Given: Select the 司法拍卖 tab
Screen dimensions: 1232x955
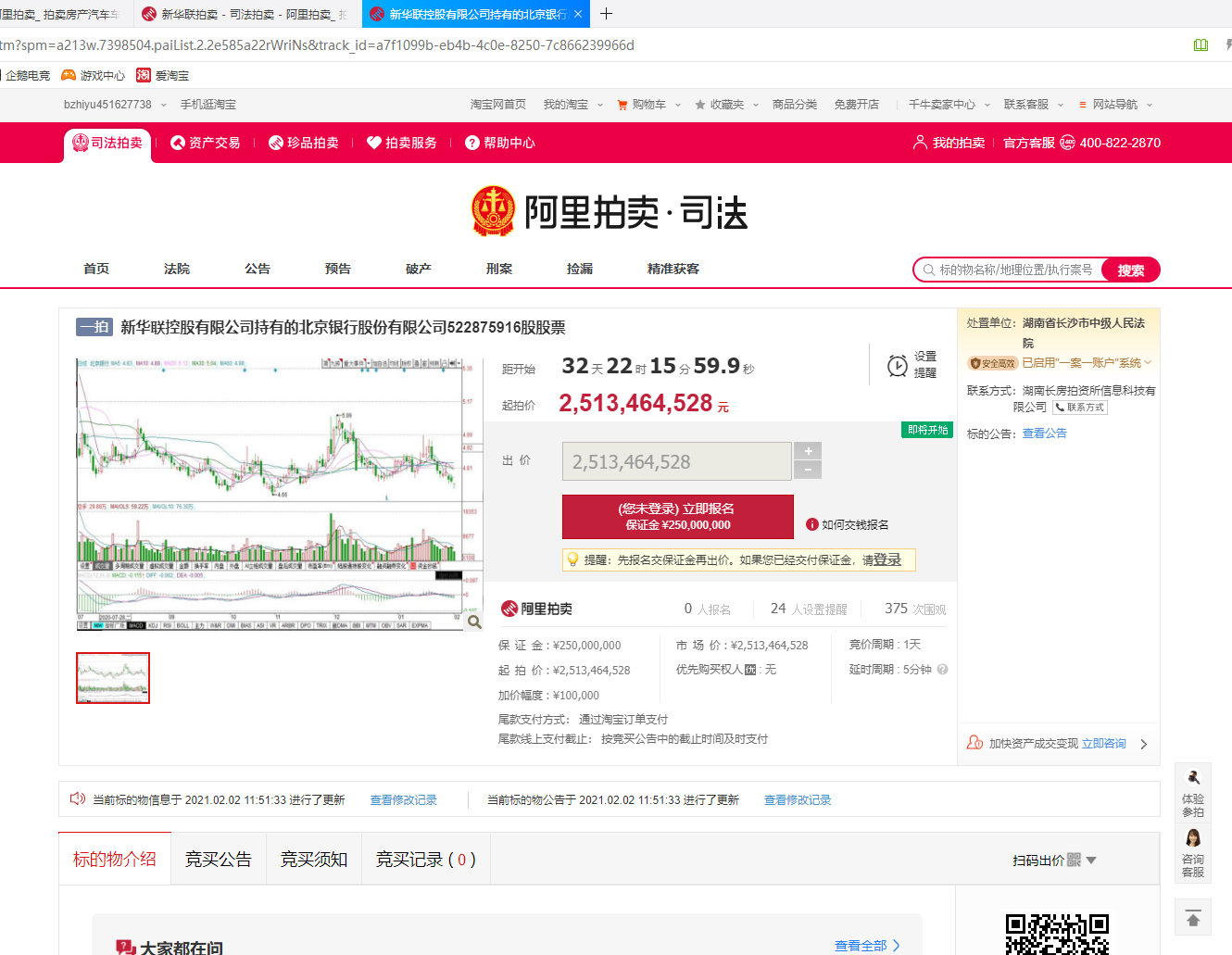Looking at the screenshot, I should coord(107,144).
